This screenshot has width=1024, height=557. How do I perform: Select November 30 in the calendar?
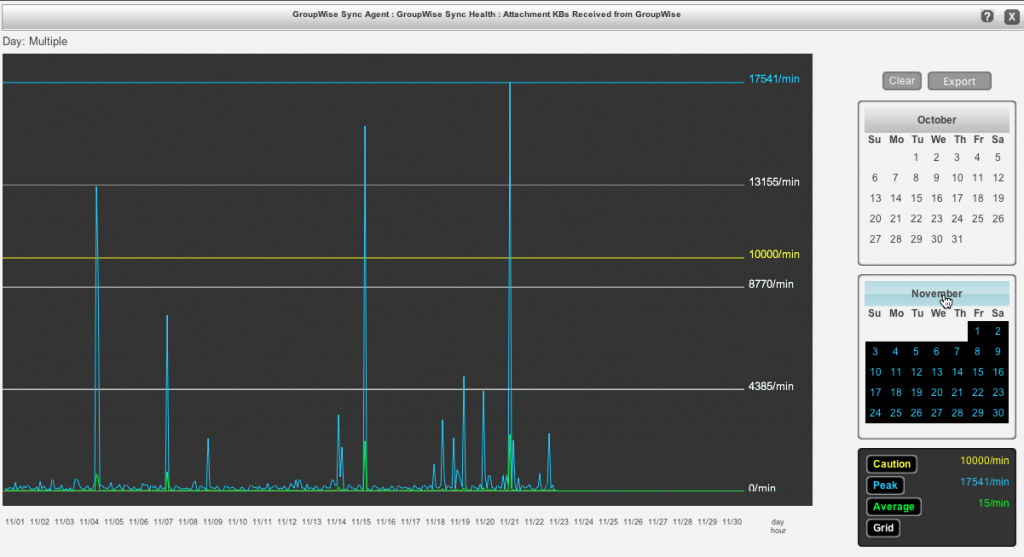[x=998, y=413]
